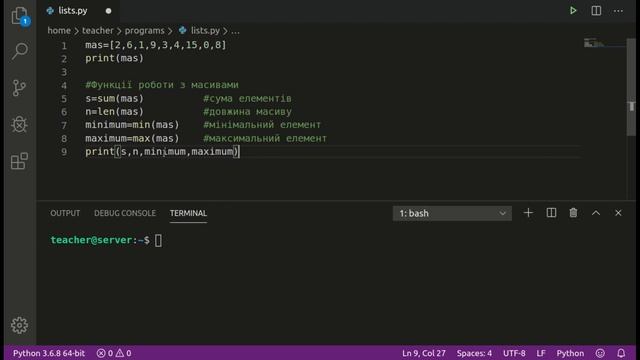Click comment '#сума елементів'

[x=247, y=98]
